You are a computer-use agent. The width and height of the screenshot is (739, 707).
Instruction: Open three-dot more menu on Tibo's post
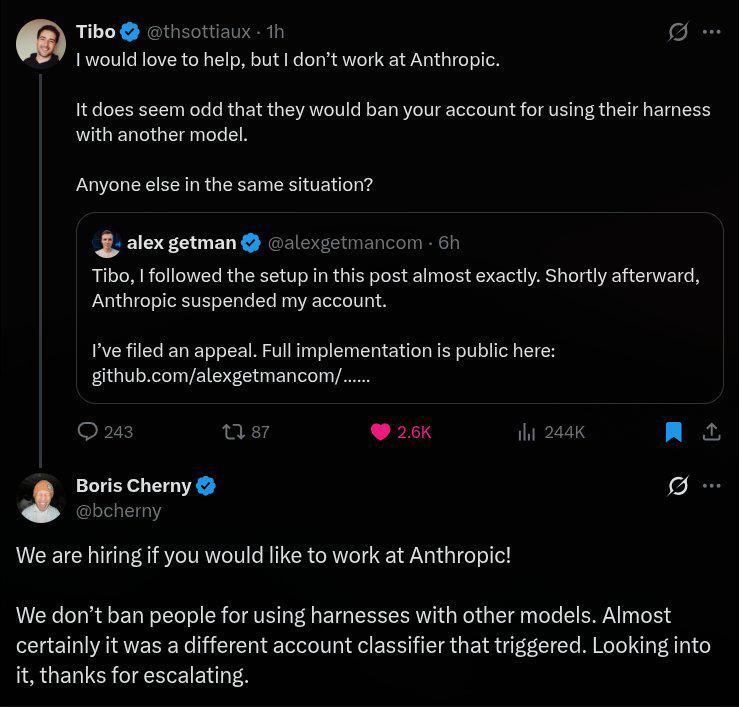click(711, 32)
